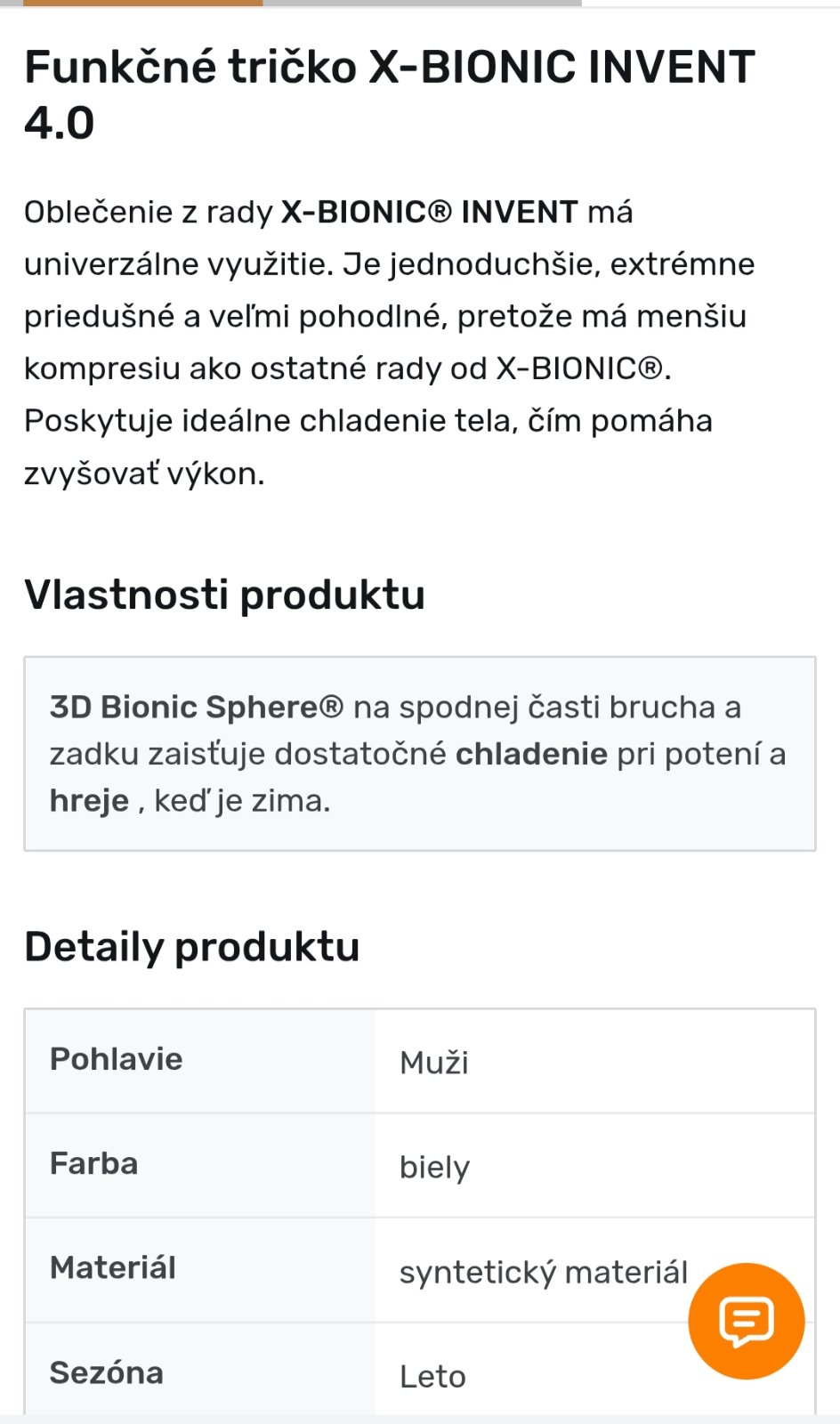840x1424 pixels.
Task: Click the bold word 'chladenie' in properties box
Action: click(531, 754)
